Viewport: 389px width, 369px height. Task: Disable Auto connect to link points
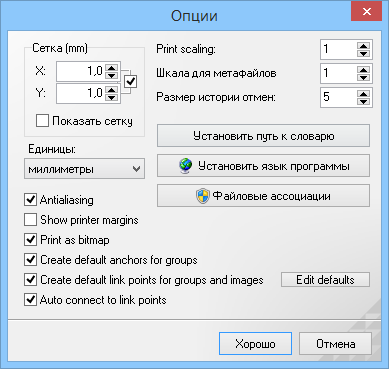pos(31,300)
